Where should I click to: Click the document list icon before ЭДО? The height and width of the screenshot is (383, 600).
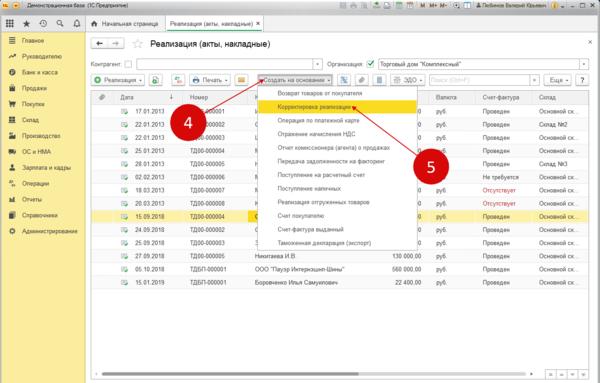click(x=379, y=80)
